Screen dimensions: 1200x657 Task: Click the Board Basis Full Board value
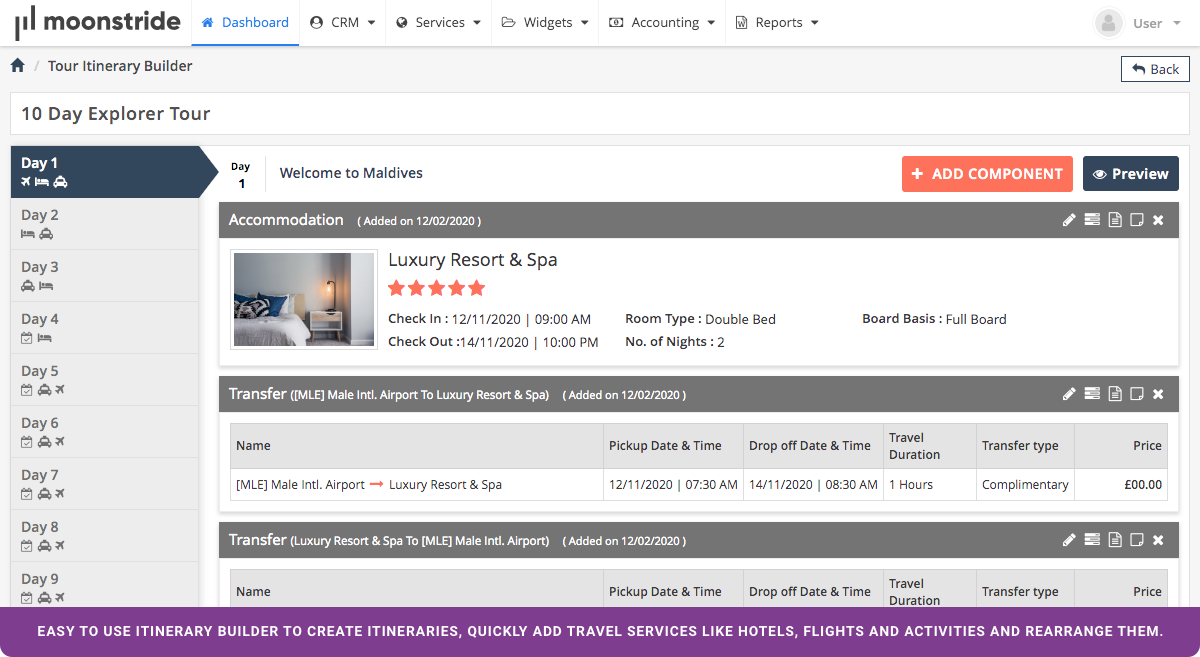(976, 320)
